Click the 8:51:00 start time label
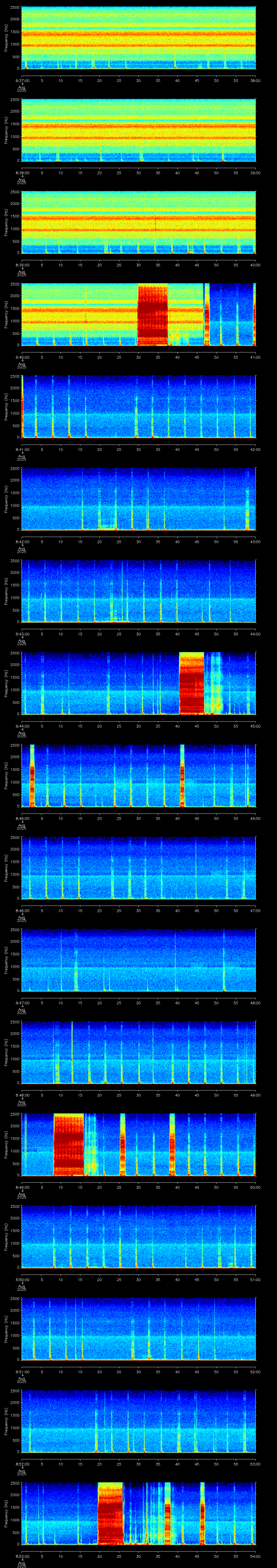The image size is (277, 1568). click(22, 1372)
